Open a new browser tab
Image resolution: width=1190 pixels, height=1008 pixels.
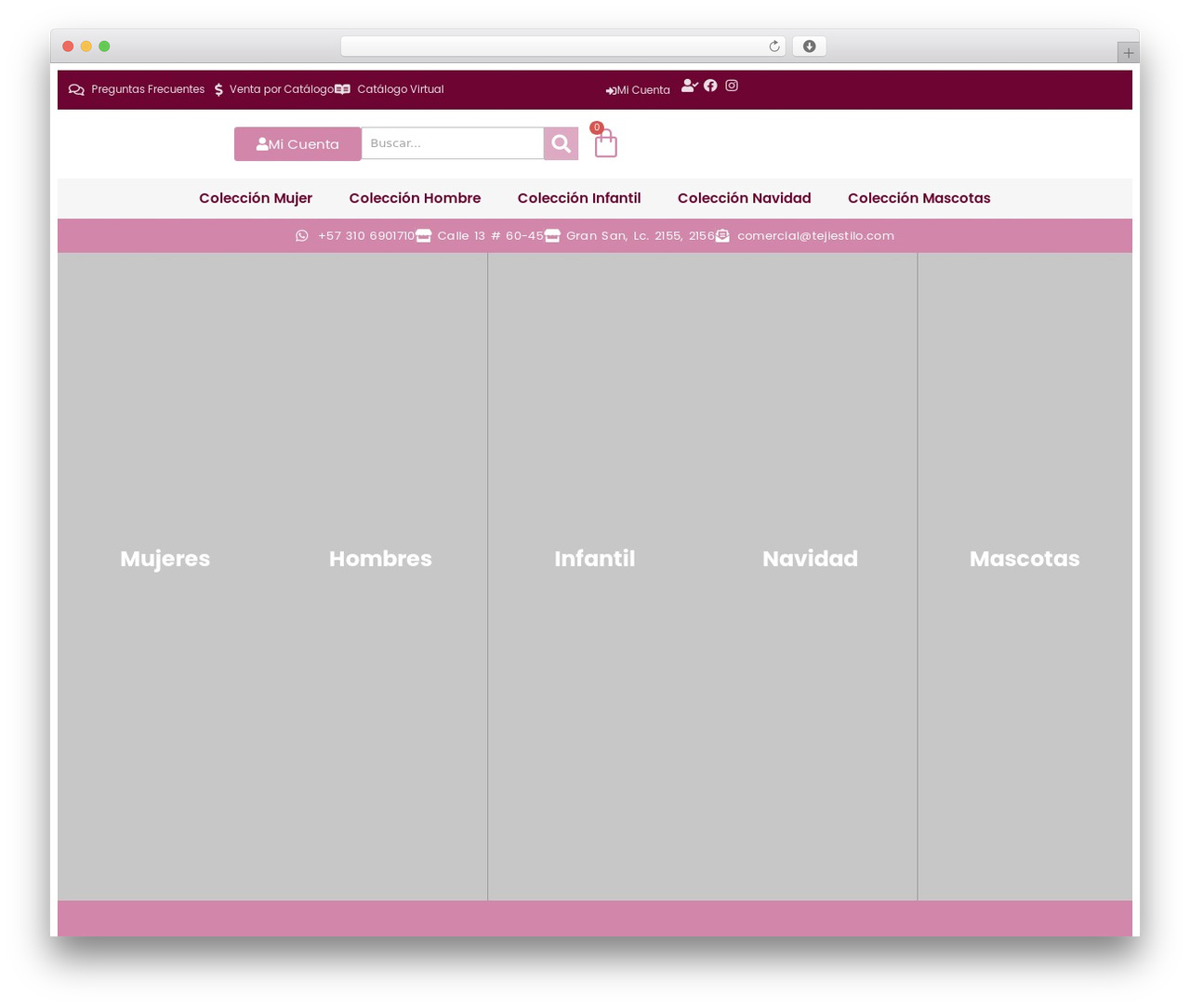click(1128, 53)
